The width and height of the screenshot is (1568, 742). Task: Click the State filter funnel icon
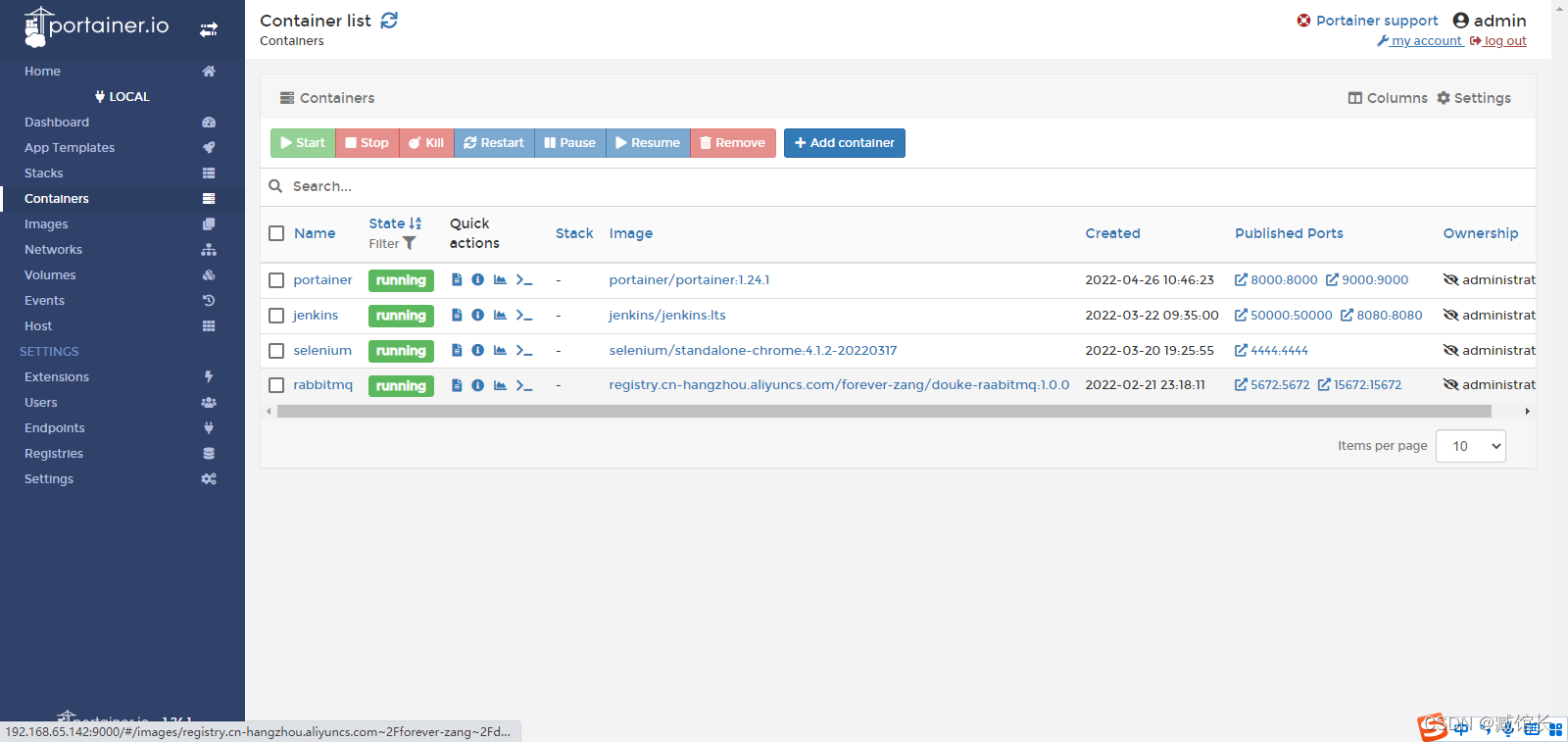point(410,243)
